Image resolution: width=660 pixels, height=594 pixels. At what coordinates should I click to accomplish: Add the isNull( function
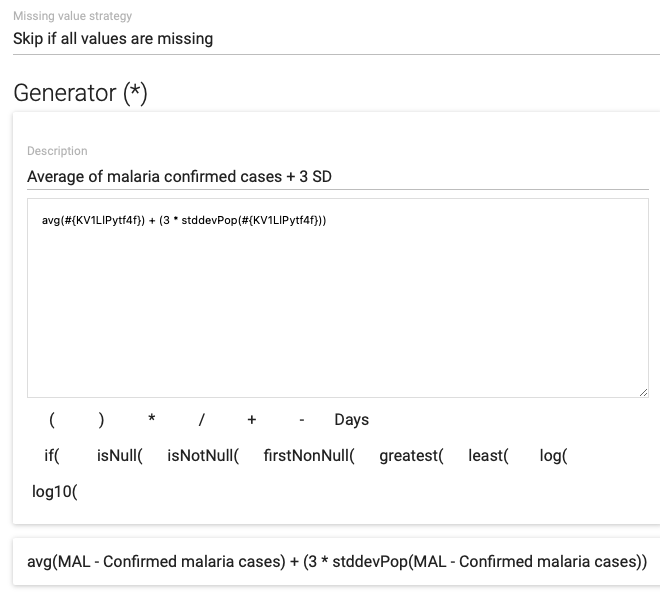click(x=120, y=455)
